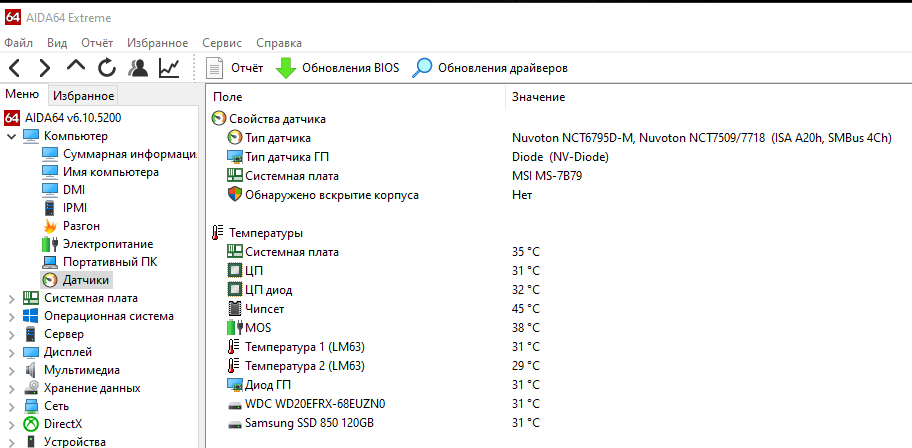This screenshot has width=912, height=448.
Task: Open the Избранное menu in the menu bar
Action: click(x=158, y=43)
